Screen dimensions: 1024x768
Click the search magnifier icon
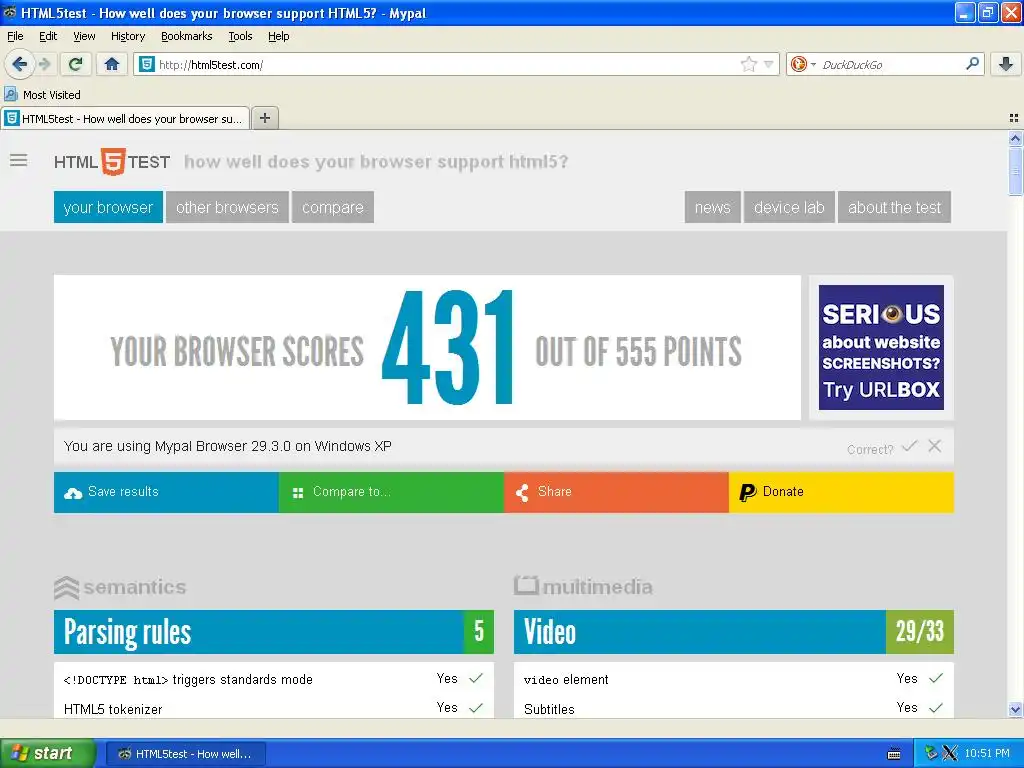click(972, 64)
